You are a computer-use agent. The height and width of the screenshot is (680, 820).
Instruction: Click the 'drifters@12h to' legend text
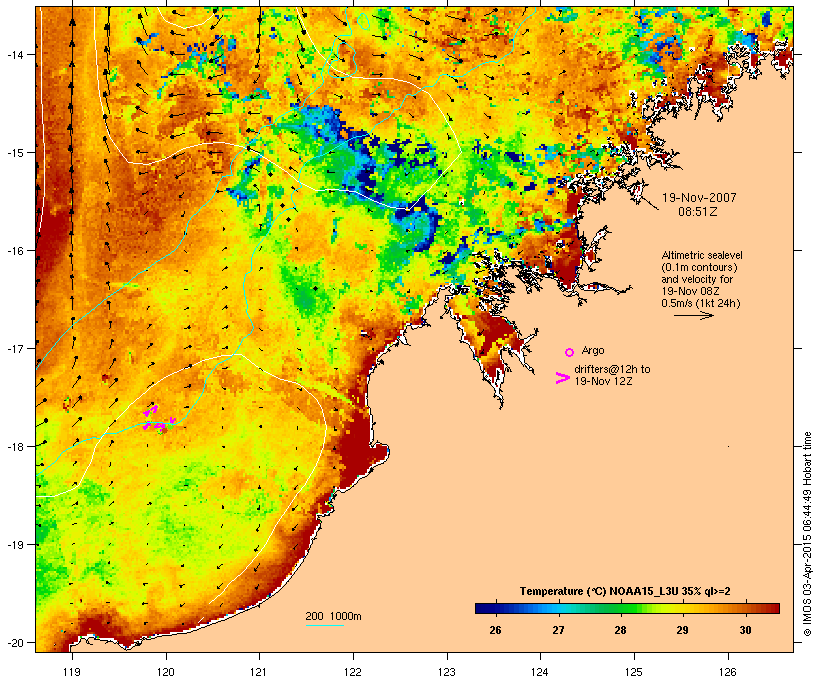point(612,369)
